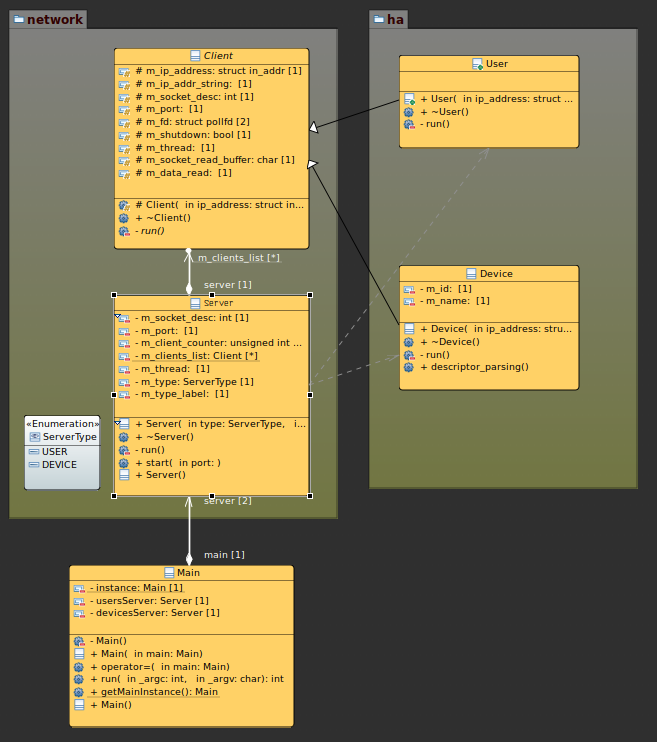Image resolution: width=657 pixels, height=742 pixels.
Task: Select the 'server [1]' association end label
Action: pyautogui.click(x=228, y=285)
